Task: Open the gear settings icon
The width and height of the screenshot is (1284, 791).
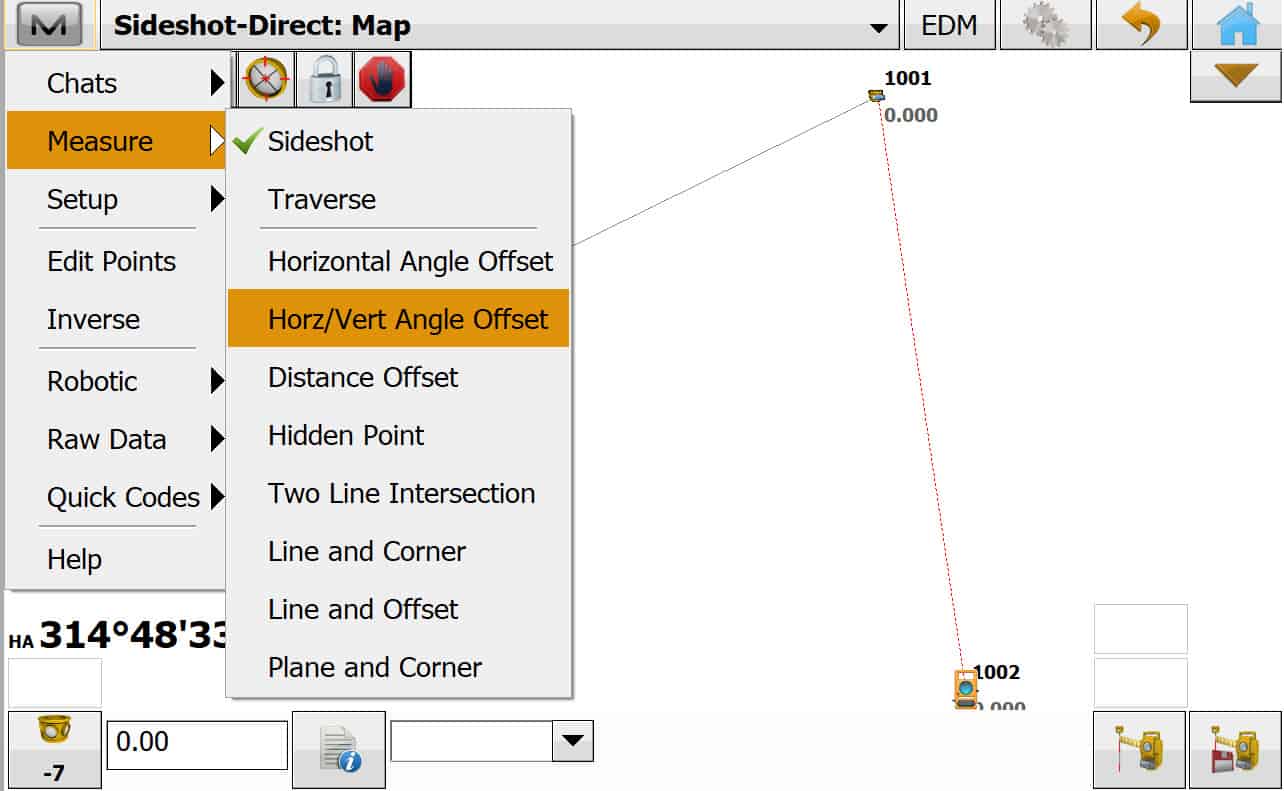Action: click(x=1045, y=25)
